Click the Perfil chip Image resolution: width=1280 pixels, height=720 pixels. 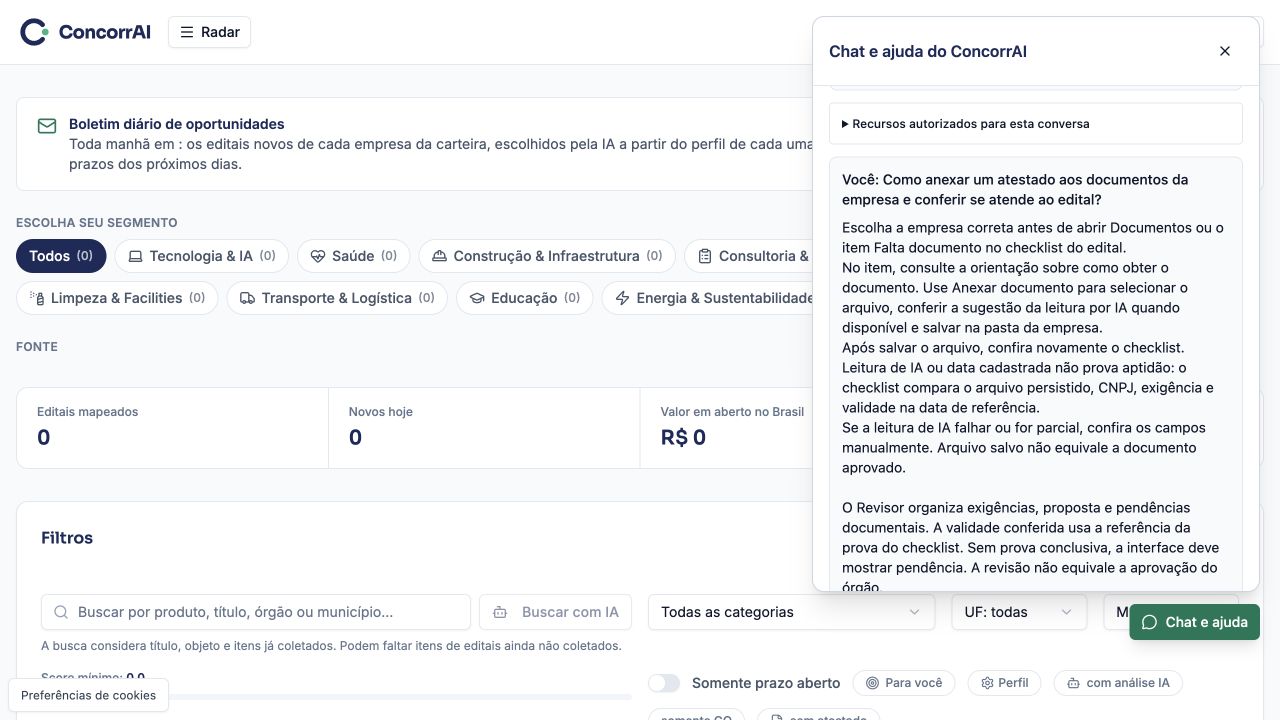(1004, 683)
